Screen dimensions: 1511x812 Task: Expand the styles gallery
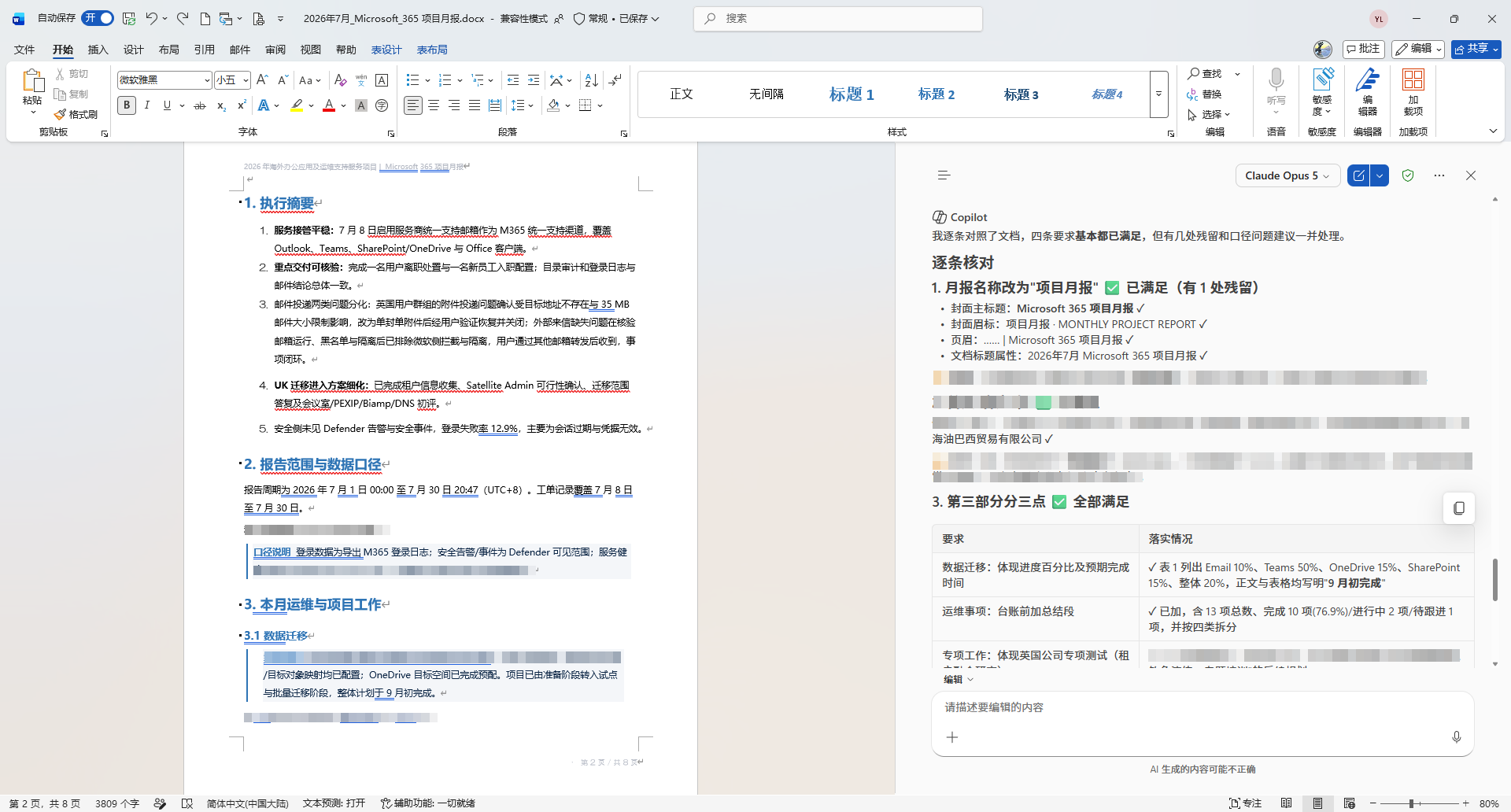[1158, 94]
